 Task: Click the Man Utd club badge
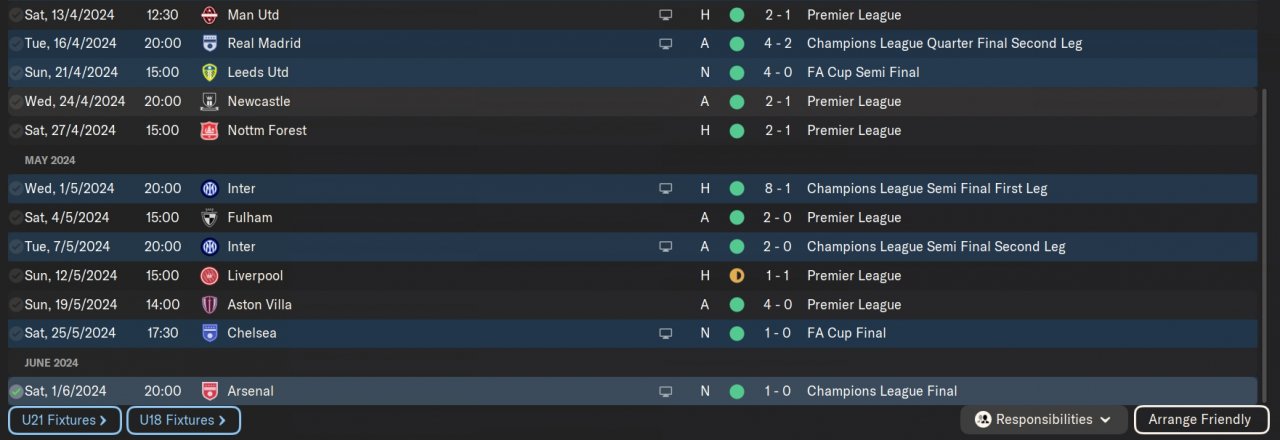pos(209,15)
